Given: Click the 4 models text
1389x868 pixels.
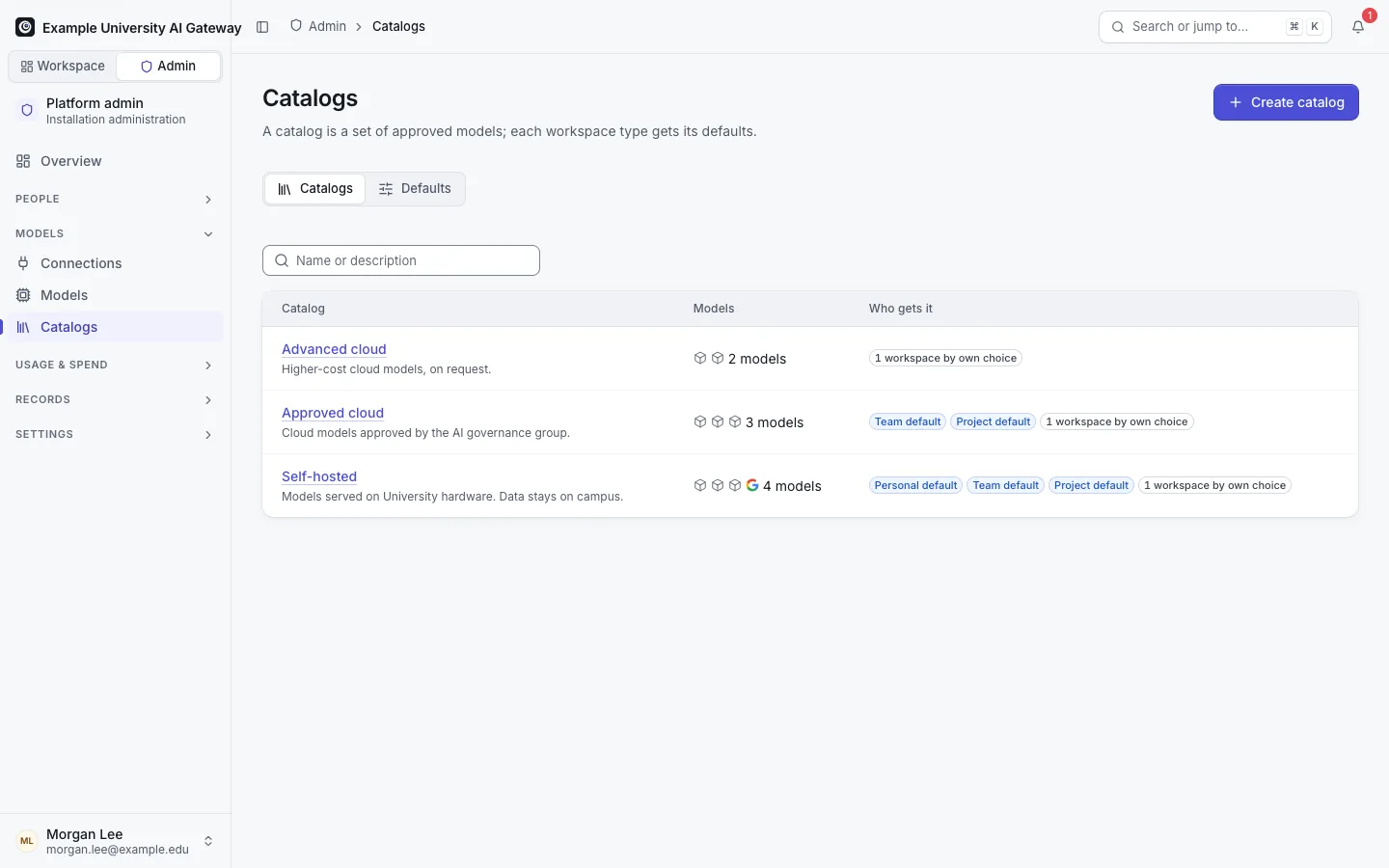Looking at the screenshot, I should [x=792, y=486].
